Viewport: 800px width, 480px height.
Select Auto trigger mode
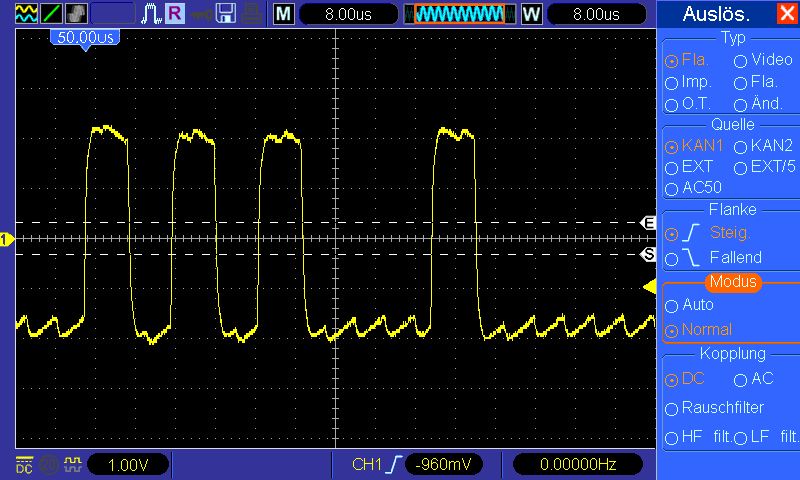[x=689, y=305]
